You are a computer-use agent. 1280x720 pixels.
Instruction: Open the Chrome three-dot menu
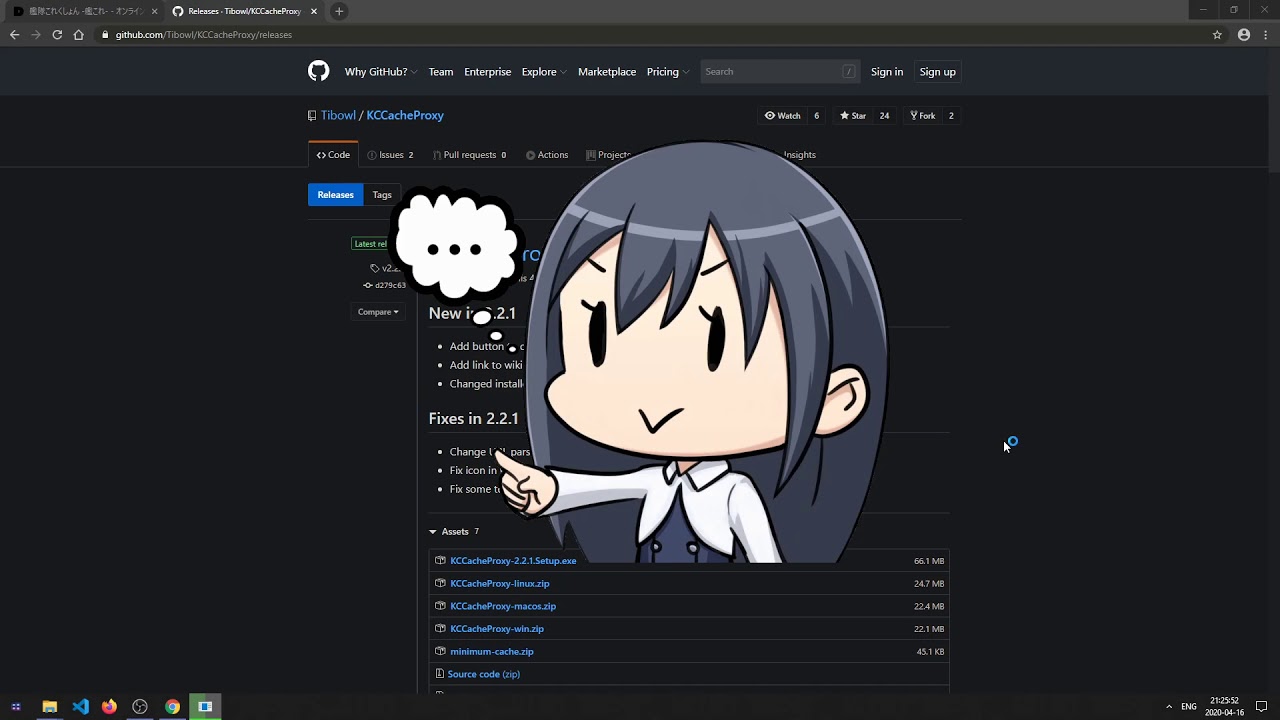[x=1265, y=34]
